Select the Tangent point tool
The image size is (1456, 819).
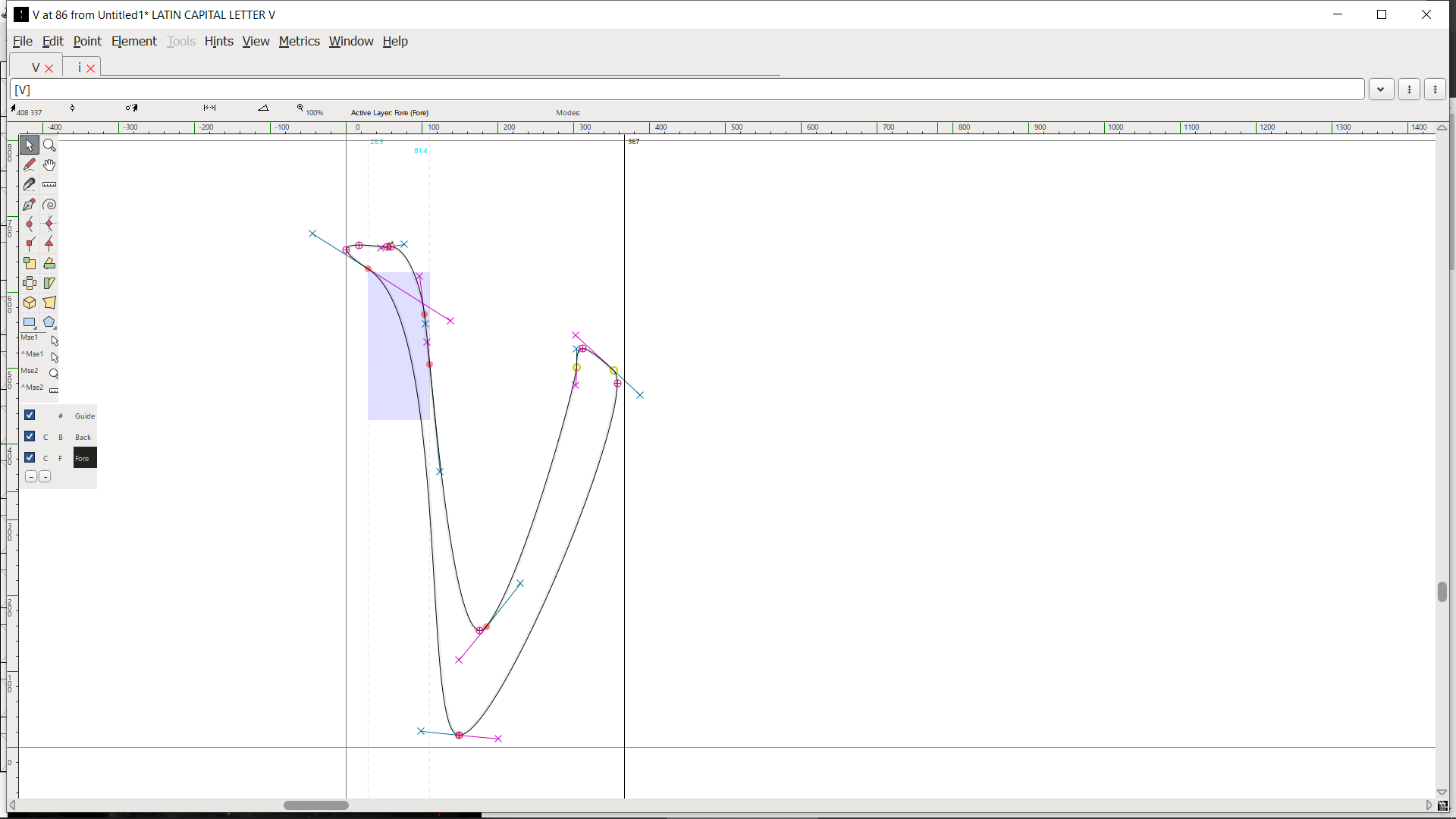click(49, 243)
